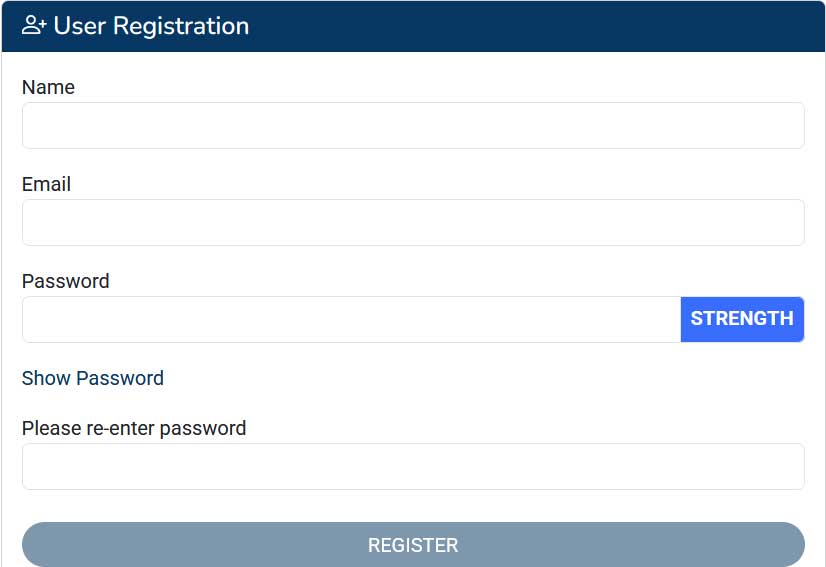Click the add-user icon in the header
Screen dimensions: 826x567
[34, 26]
